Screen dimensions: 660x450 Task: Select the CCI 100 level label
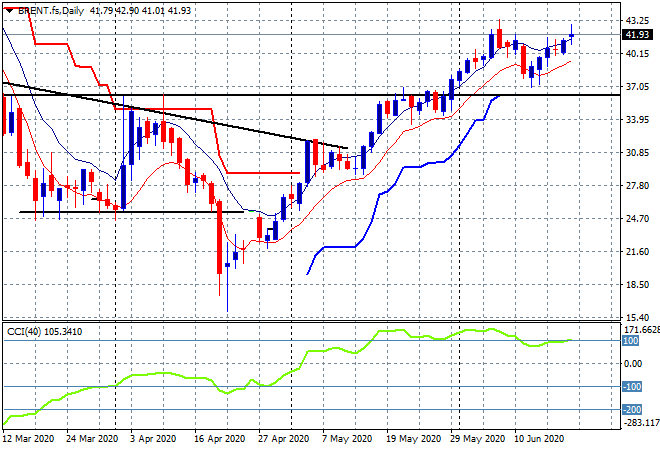(631, 341)
